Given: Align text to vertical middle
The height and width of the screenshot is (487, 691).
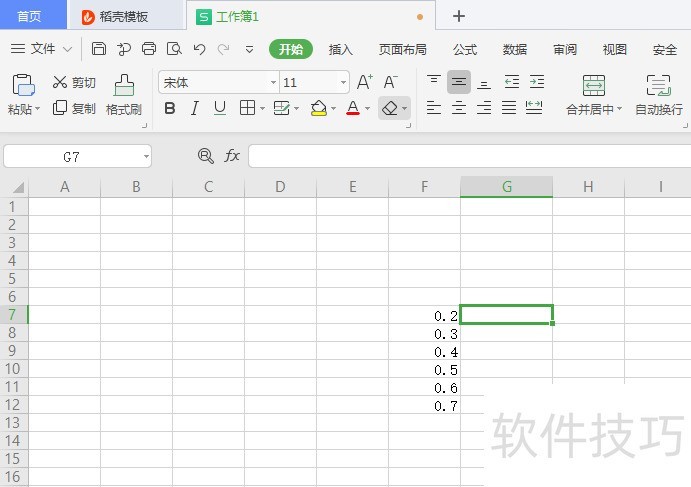Looking at the screenshot, I should (x=459, y=82).
